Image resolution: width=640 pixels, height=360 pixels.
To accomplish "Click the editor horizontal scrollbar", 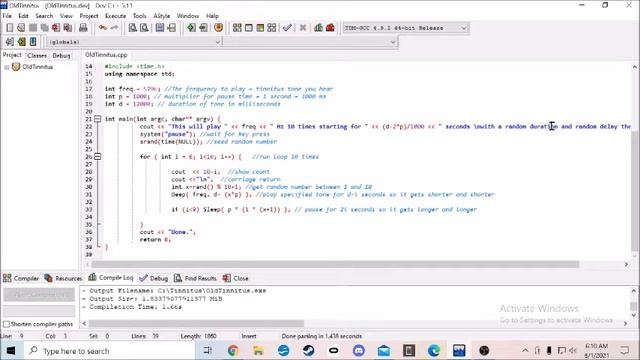I will tap(335, 264).
